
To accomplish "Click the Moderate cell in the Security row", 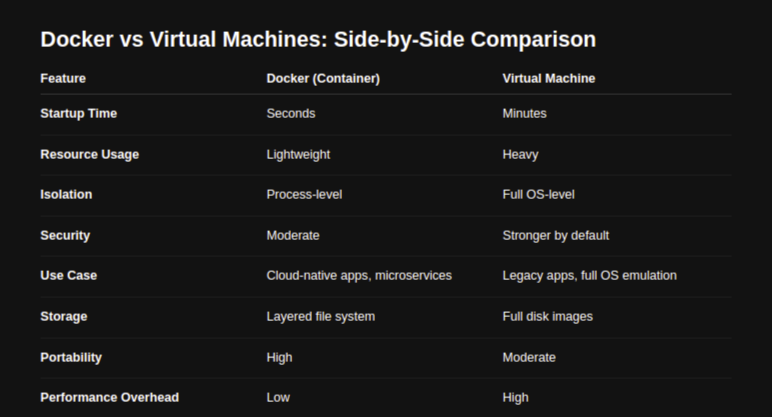I will tap(293, 235).
